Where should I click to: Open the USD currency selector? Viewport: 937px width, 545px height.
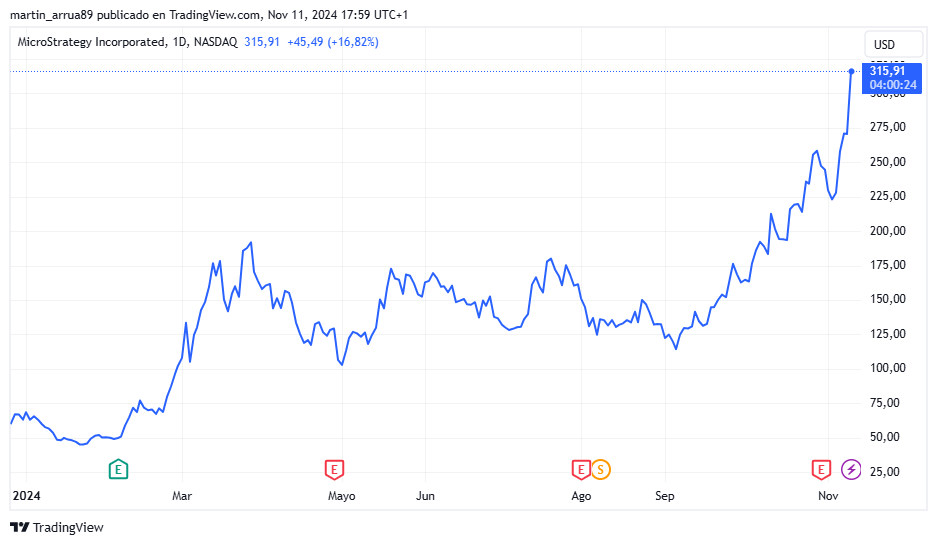tap(884, 45)
